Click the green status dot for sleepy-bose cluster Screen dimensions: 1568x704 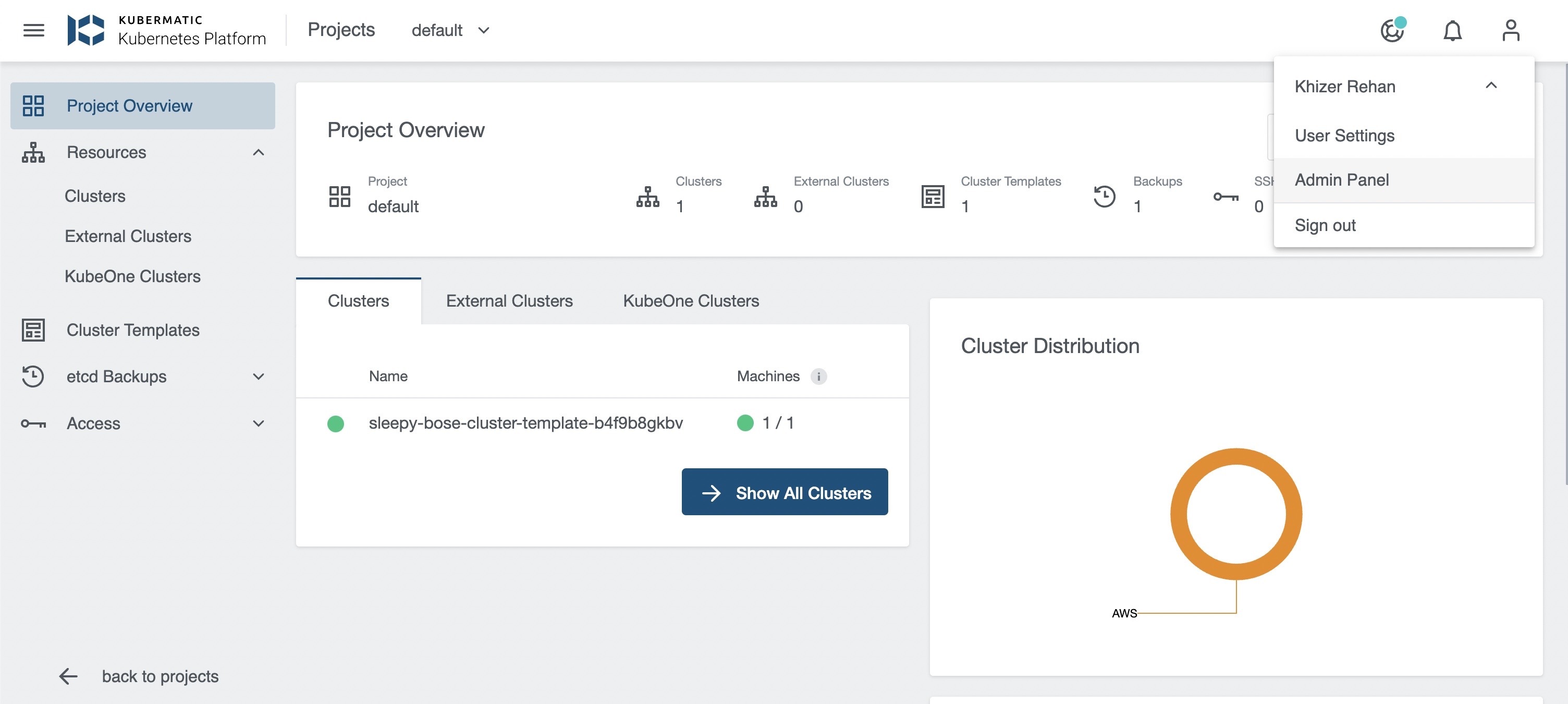(336, 423)
